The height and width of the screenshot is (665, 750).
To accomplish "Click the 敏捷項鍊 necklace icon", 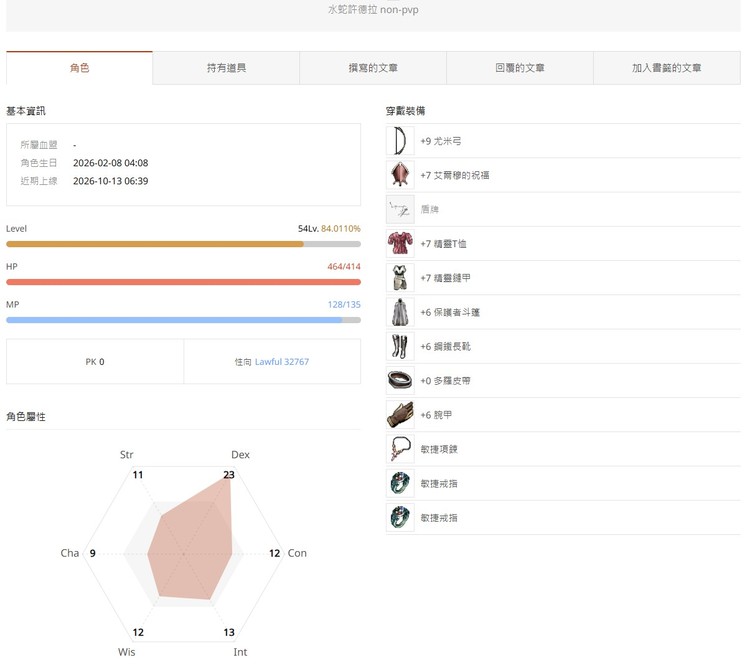I will click(400, 449).
